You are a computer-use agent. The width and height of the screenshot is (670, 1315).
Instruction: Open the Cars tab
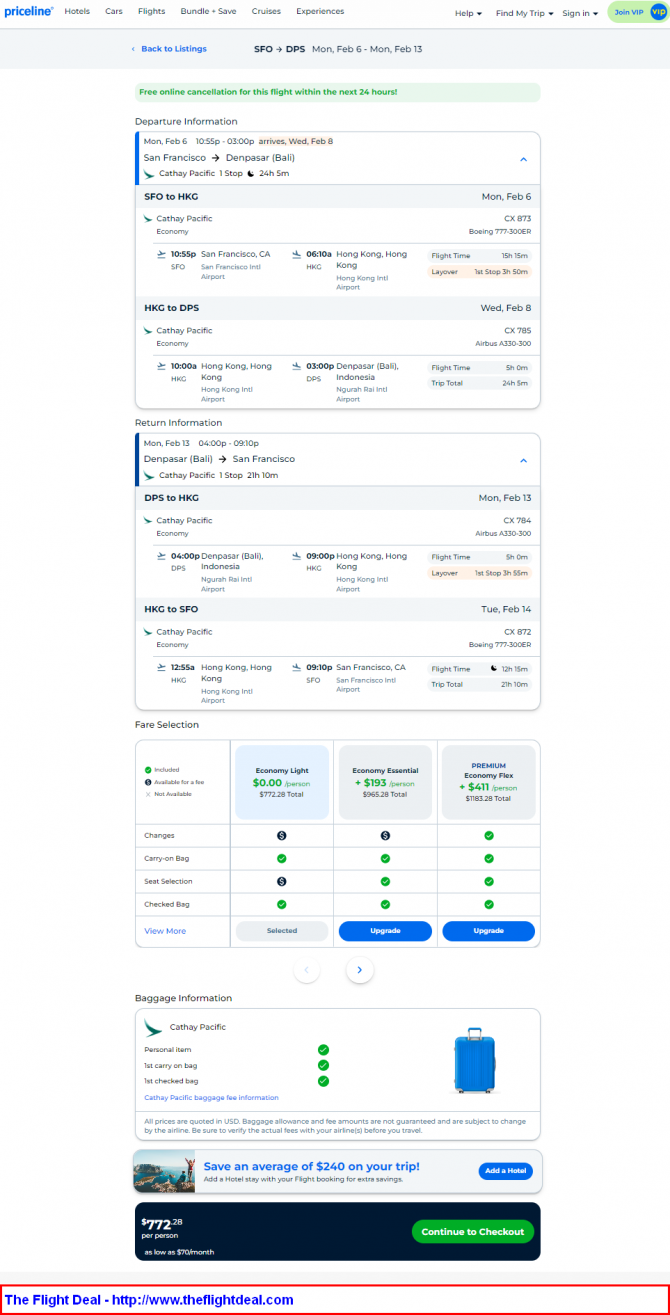tap(114, 12)
